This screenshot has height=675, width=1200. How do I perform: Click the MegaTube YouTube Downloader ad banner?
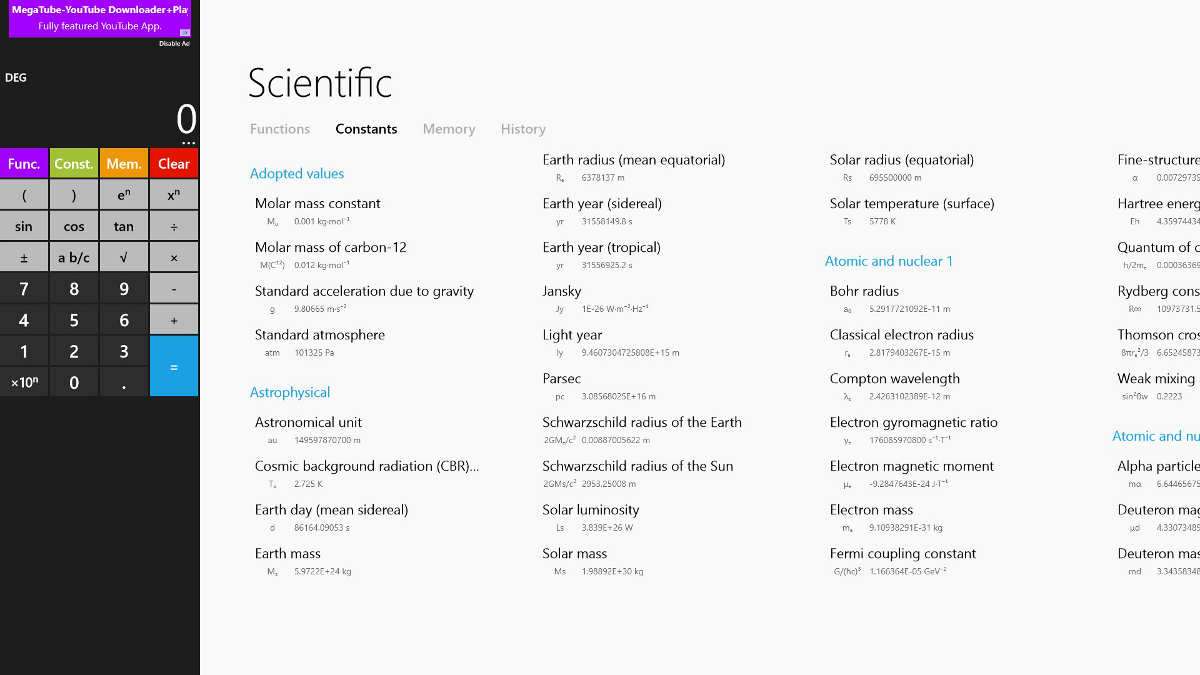point(99,18)
